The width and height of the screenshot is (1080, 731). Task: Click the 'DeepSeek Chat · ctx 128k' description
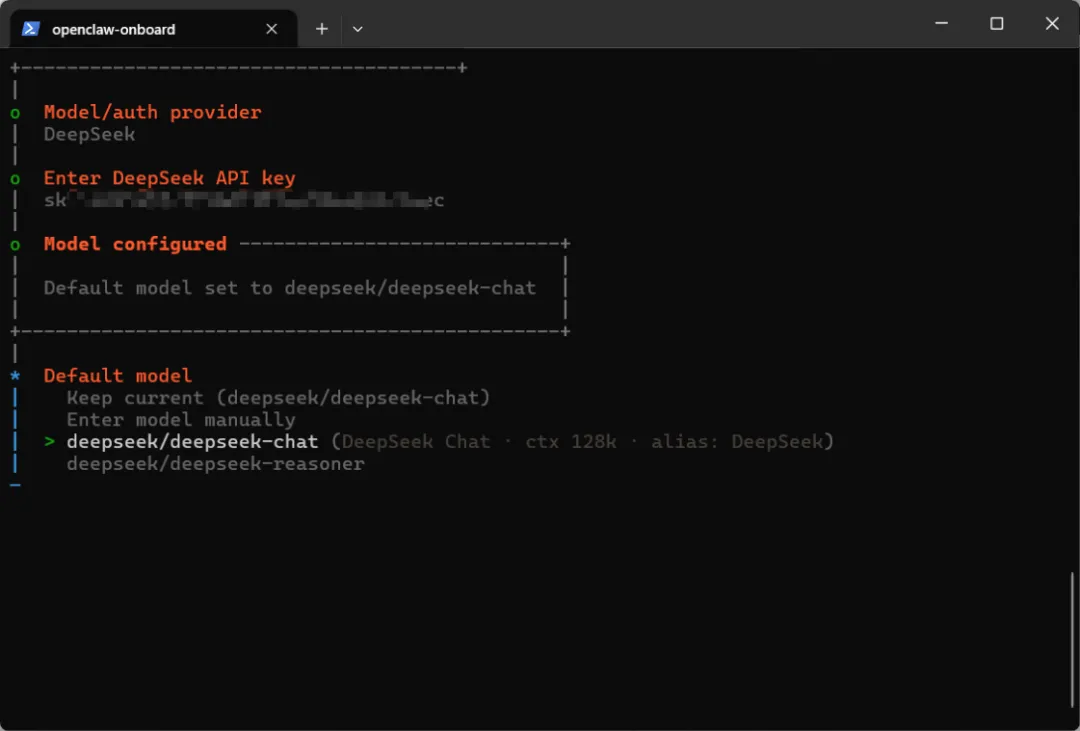click(x=479, y=442)
